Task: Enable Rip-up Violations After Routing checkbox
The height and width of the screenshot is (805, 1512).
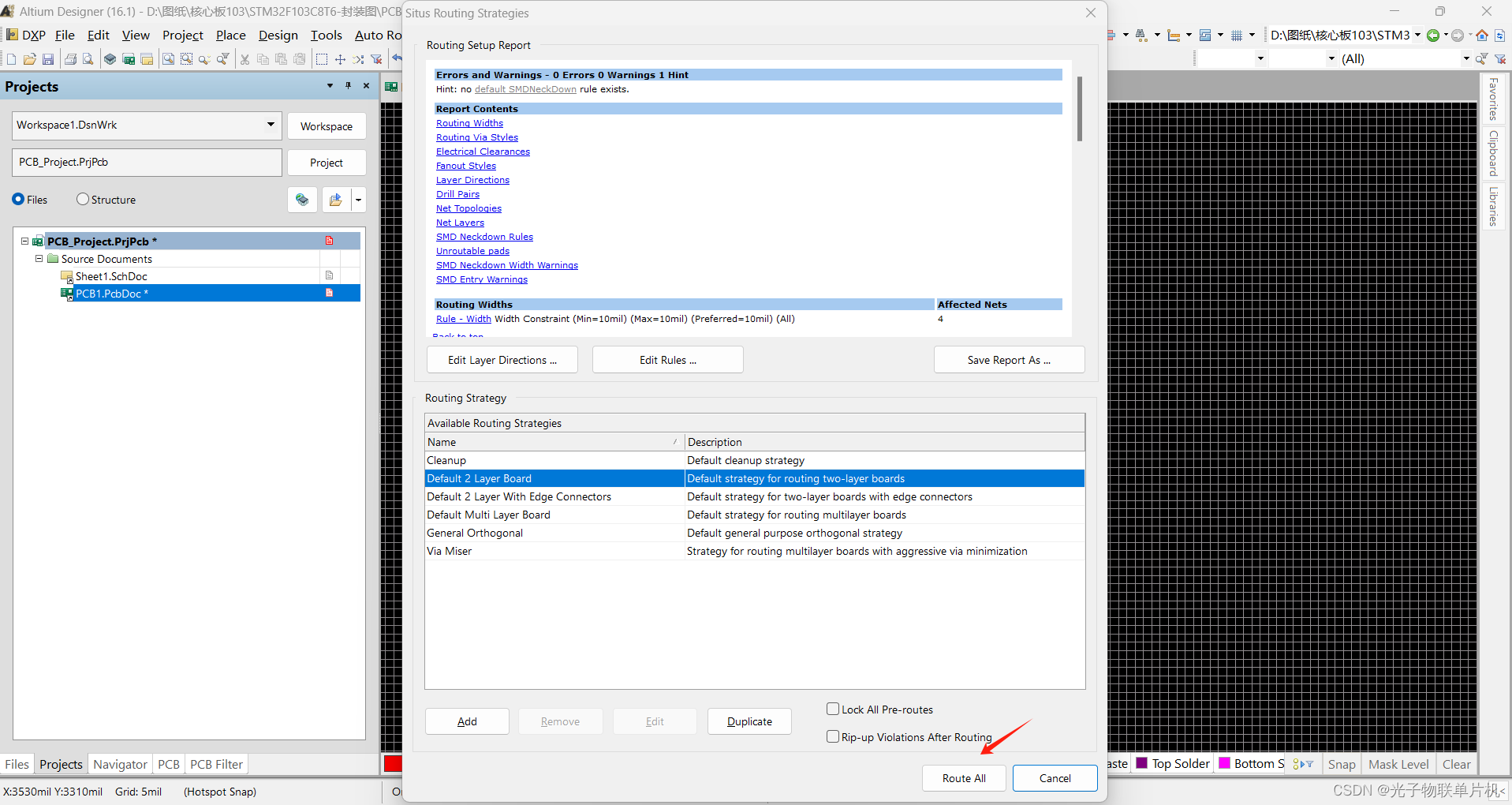Action: (x=833, y=736)
